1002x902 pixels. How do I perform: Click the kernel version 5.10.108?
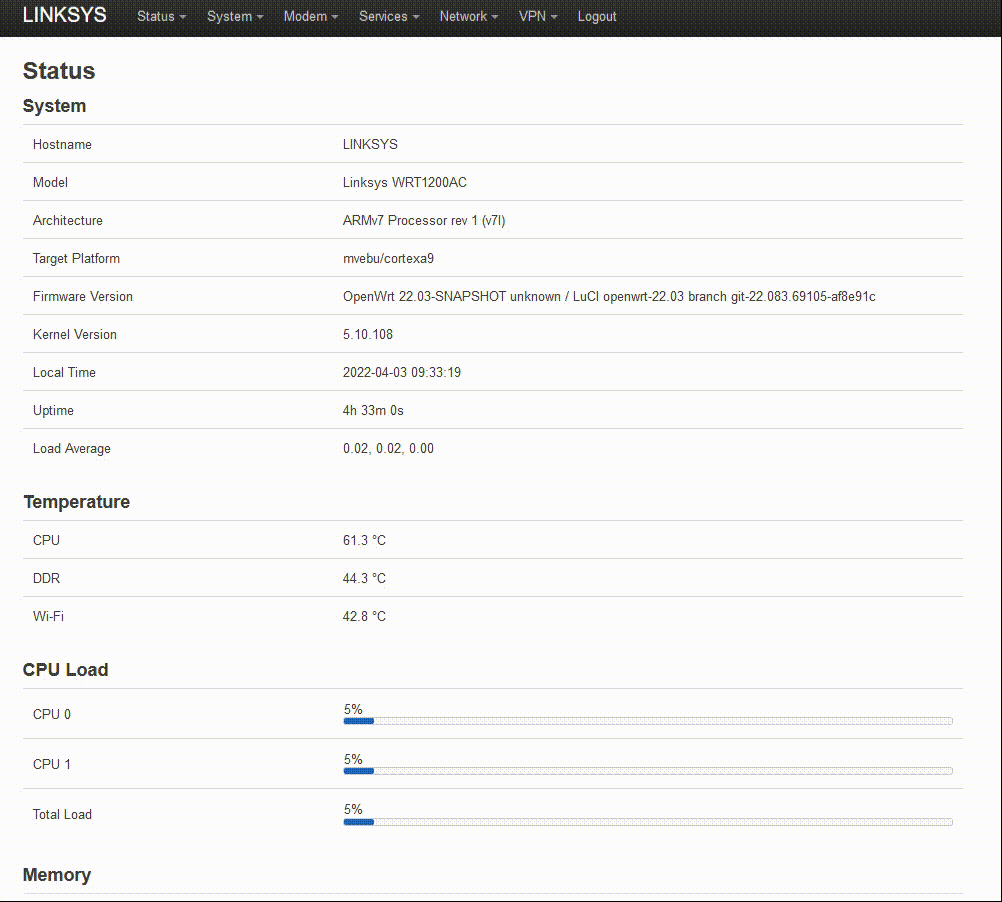367,335
